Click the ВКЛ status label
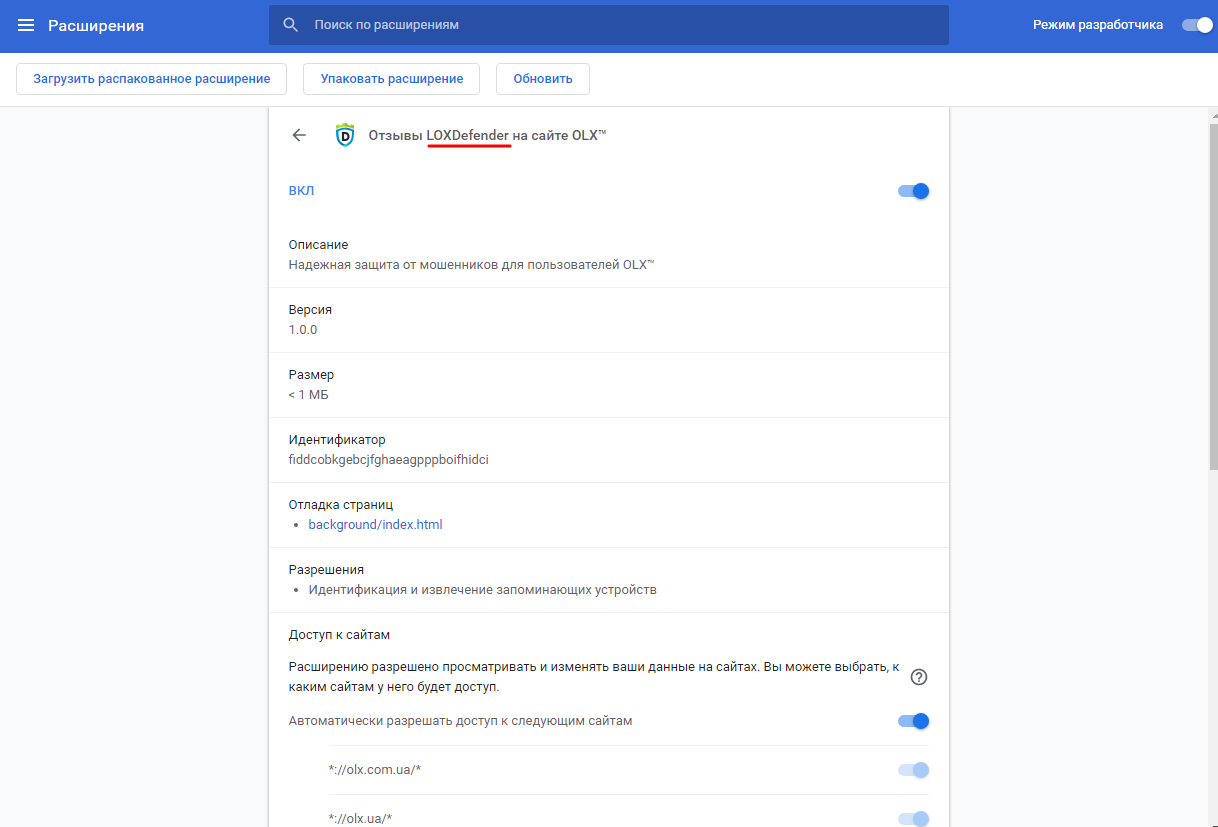Viewport: 1218px width, 827px height. click(x=301, y=191)
